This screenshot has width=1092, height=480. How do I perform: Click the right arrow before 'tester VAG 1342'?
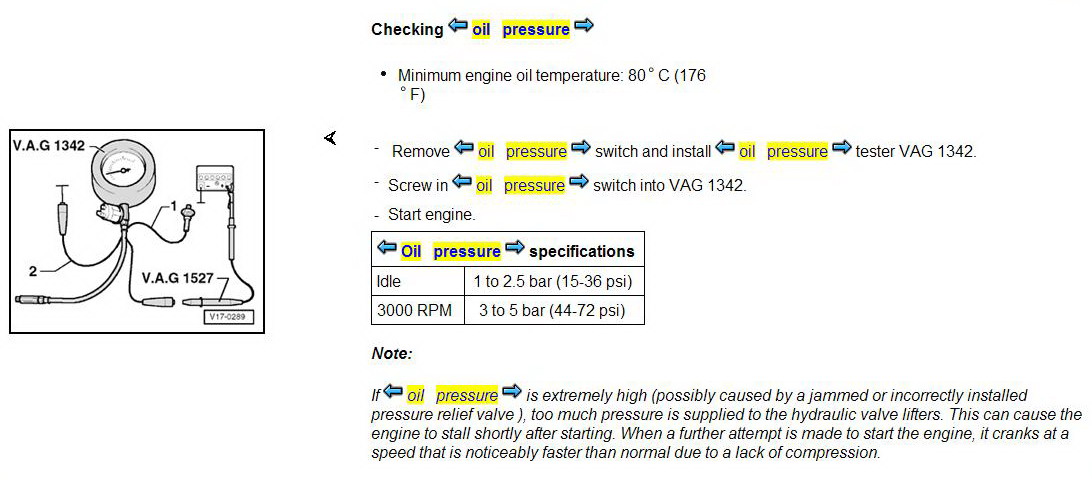tap(842, 149)
